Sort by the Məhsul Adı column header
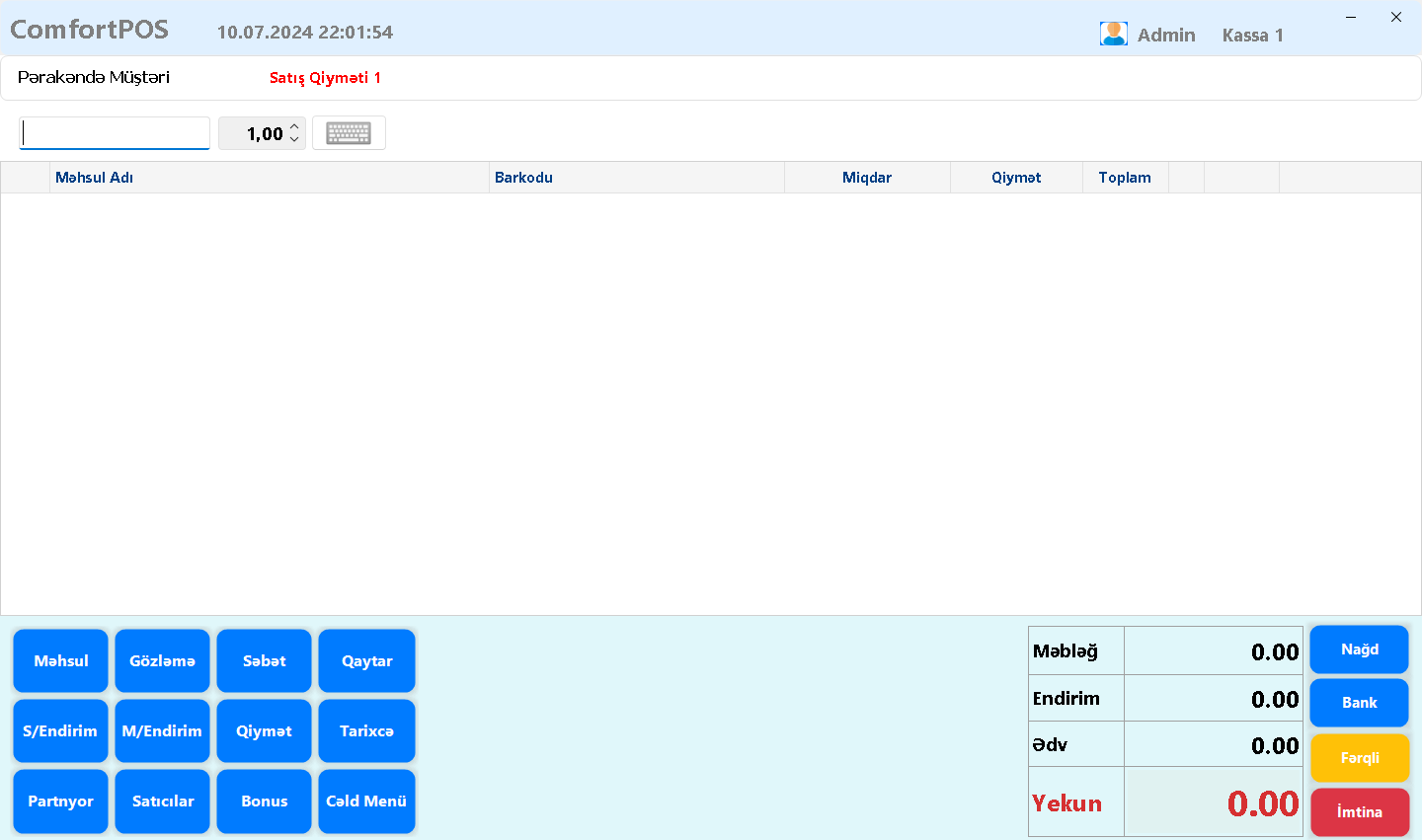1422x840 pixels. 270,178
